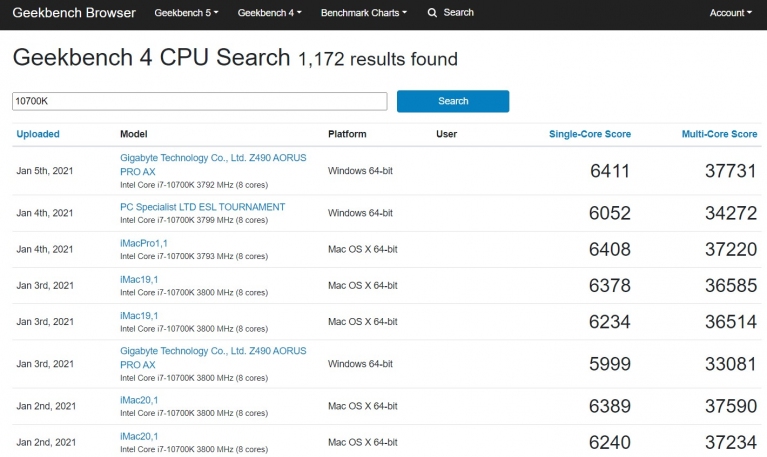The image size is (767, 457).
Task: Open the iMac19,1 result scoring 6378
Action: pyautogui.click(x=139, y=279)
